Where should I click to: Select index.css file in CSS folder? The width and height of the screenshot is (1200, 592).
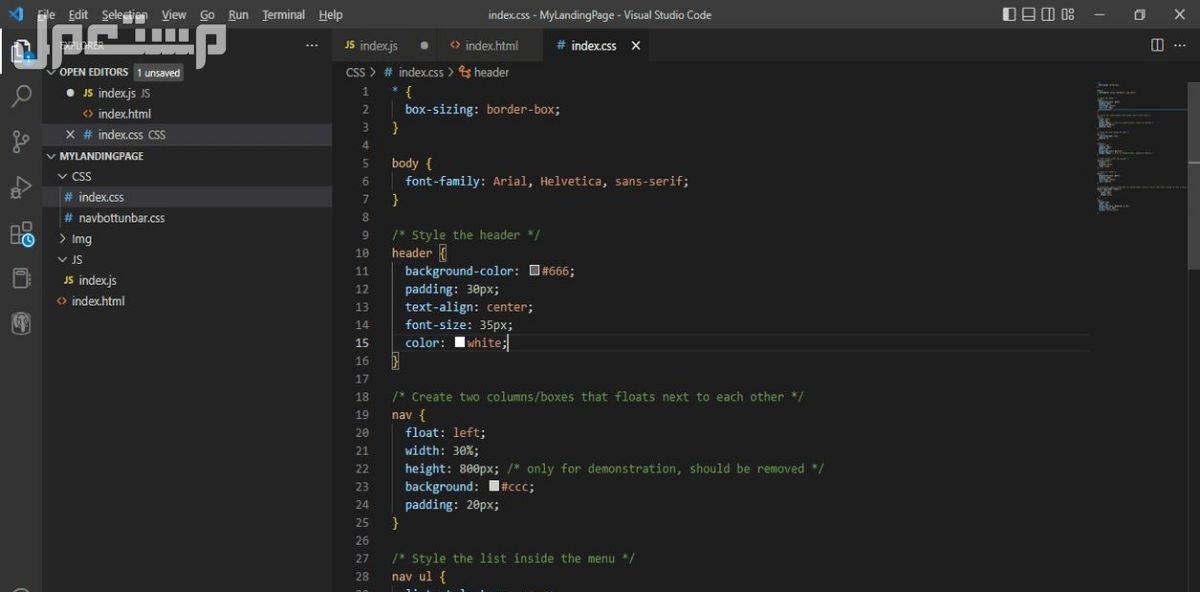(x=187, y=197)
